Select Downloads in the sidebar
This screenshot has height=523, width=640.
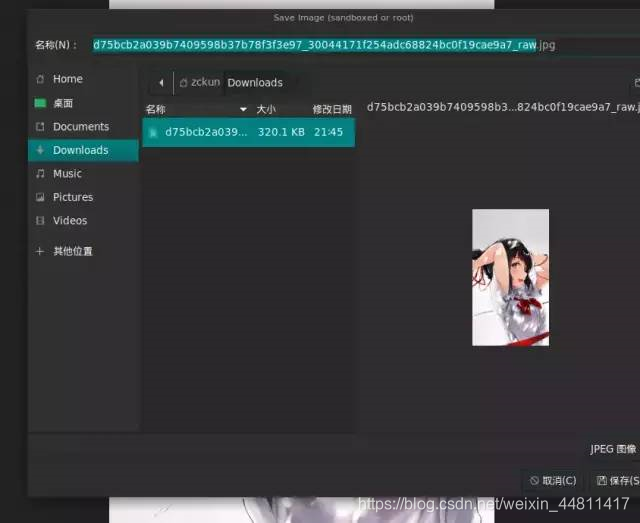pos(83,150)
